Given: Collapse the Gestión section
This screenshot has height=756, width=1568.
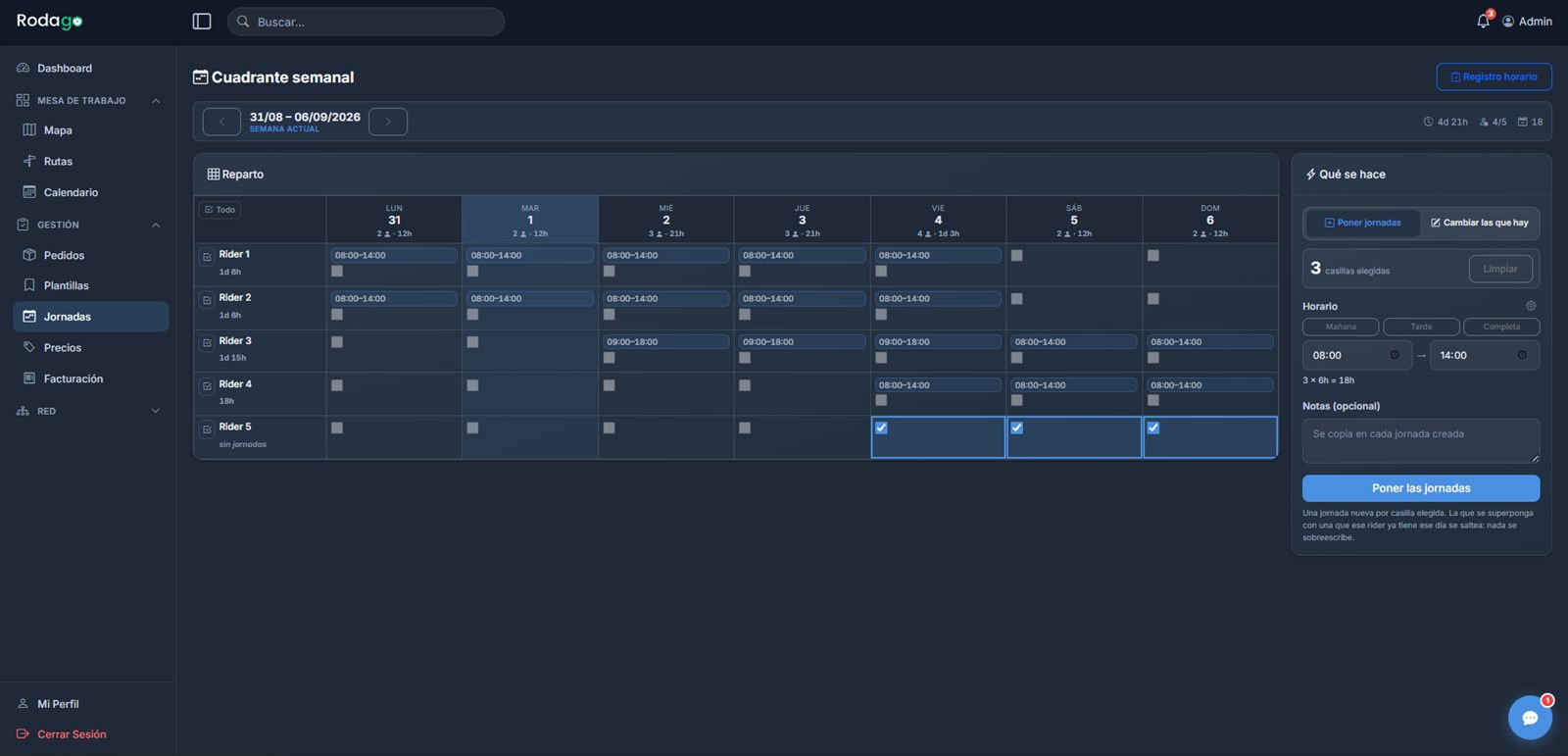Looking at the screenshot, I should [x=156, y=226].
